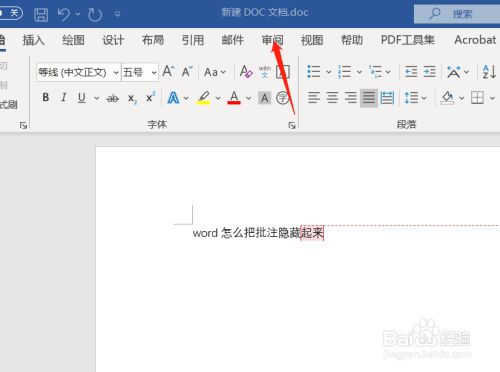Open the 绘图 tab
The height and width of the screenshot is (372, 500).
[x=73, y=40]
